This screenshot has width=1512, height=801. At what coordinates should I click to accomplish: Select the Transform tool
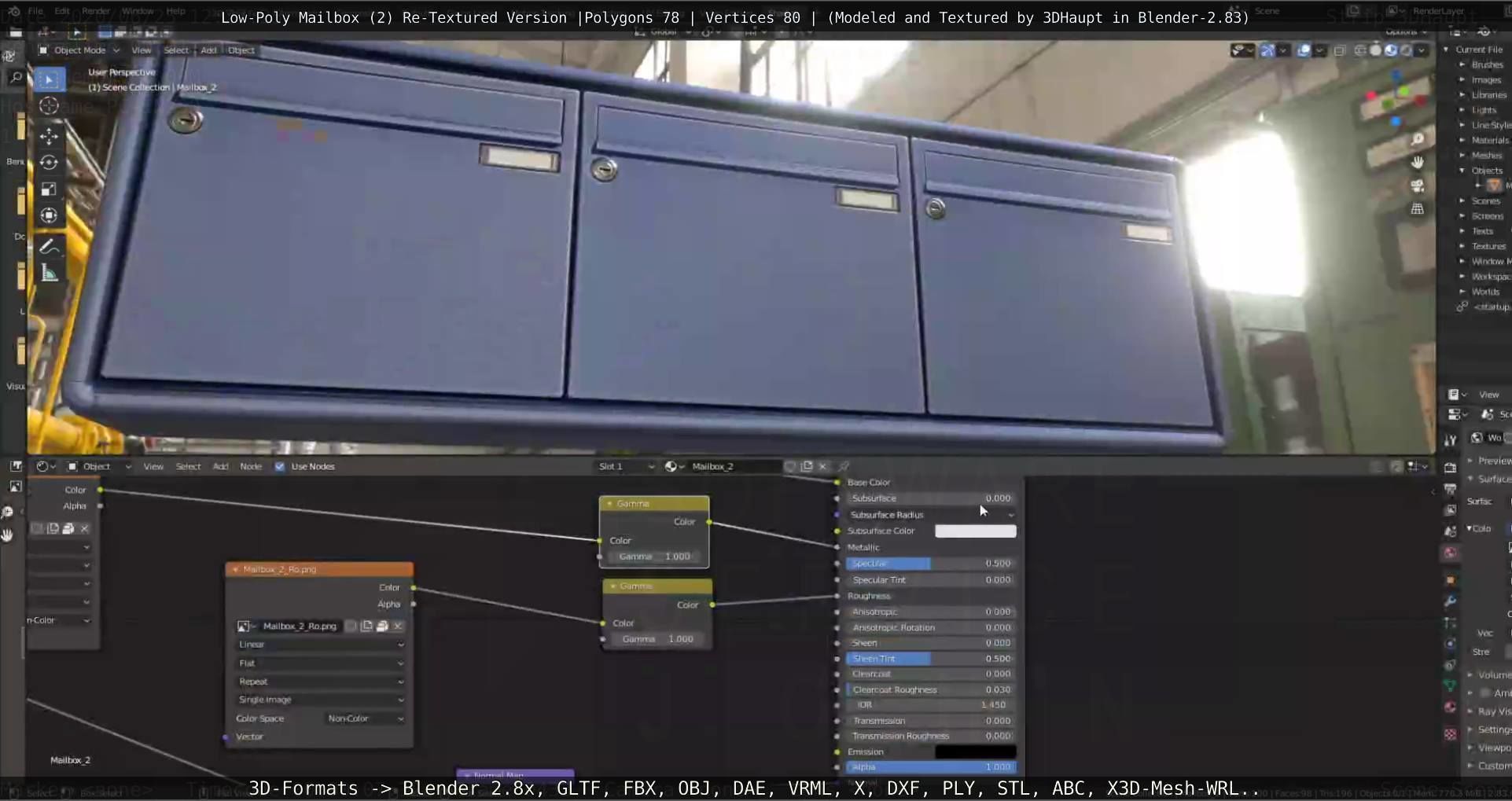click(x=49, y=215)
